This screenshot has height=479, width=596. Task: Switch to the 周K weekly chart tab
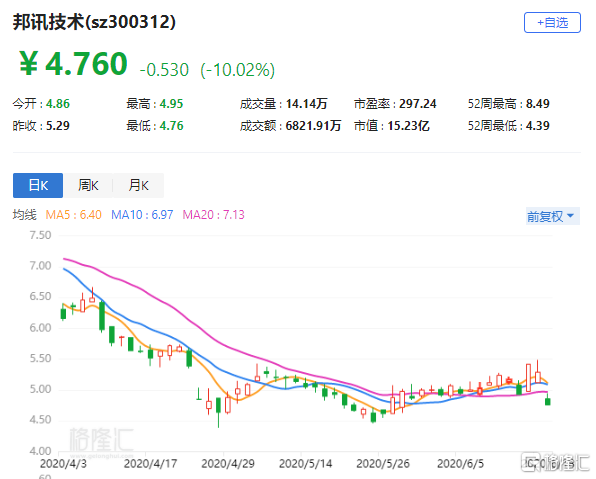pyautogui.click(x=88, y=186)
